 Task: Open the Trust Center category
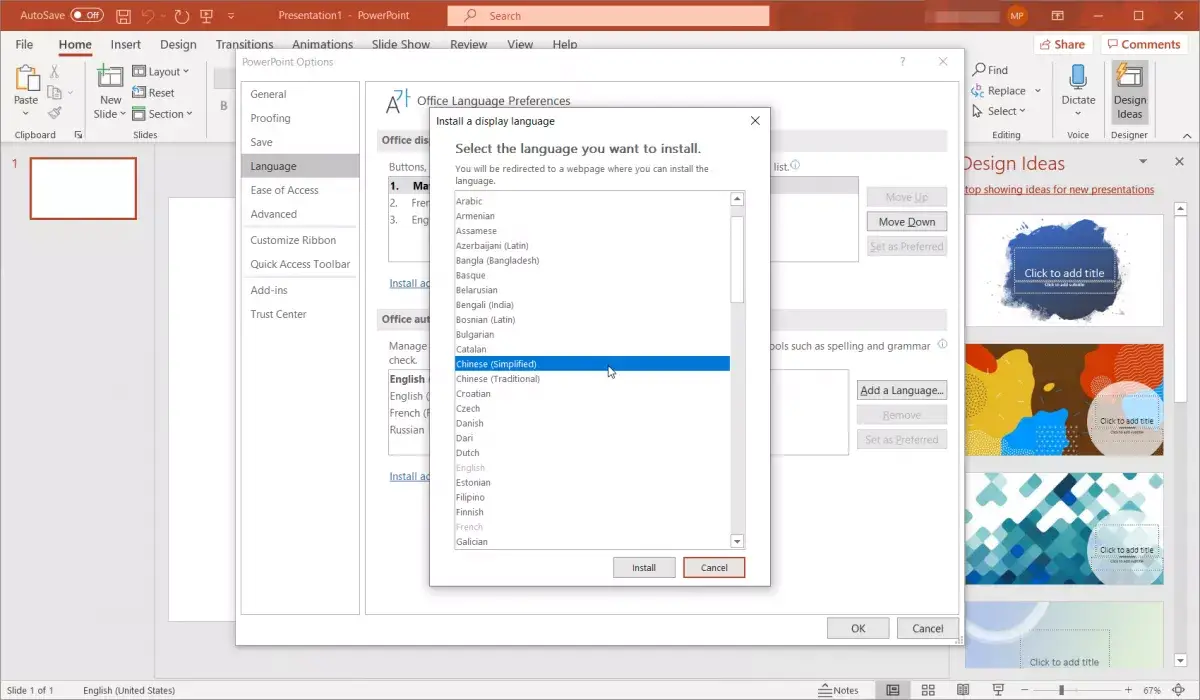[x=300, y=314]
